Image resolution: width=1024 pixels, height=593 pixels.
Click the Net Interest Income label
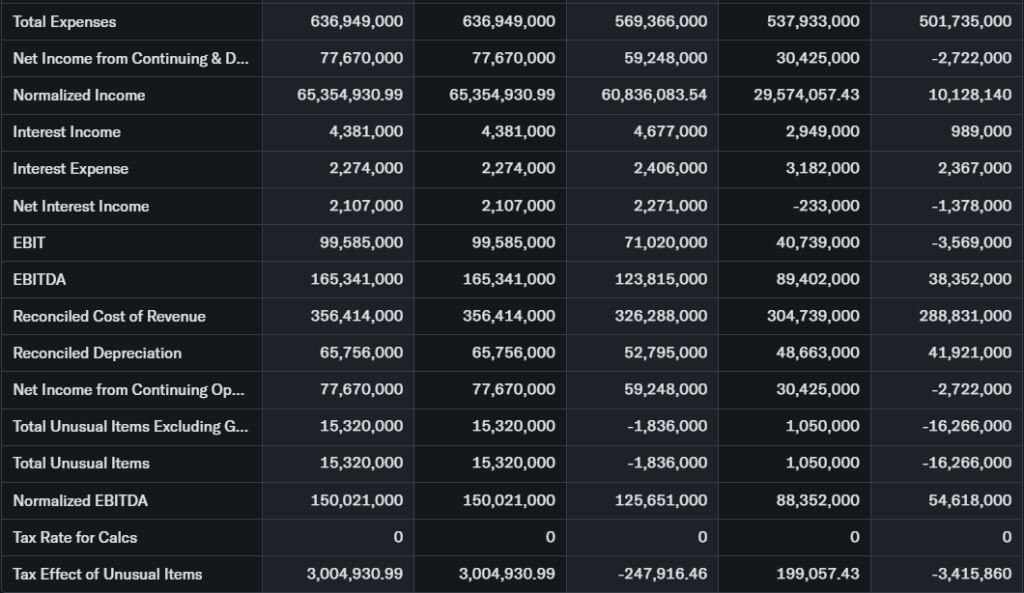[81, 206]
